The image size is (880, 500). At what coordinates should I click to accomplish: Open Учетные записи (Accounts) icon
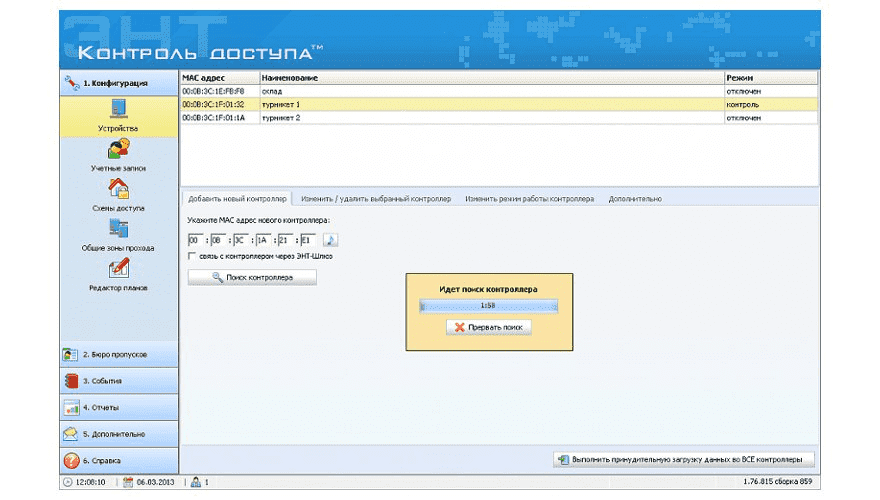coord(118,149)
